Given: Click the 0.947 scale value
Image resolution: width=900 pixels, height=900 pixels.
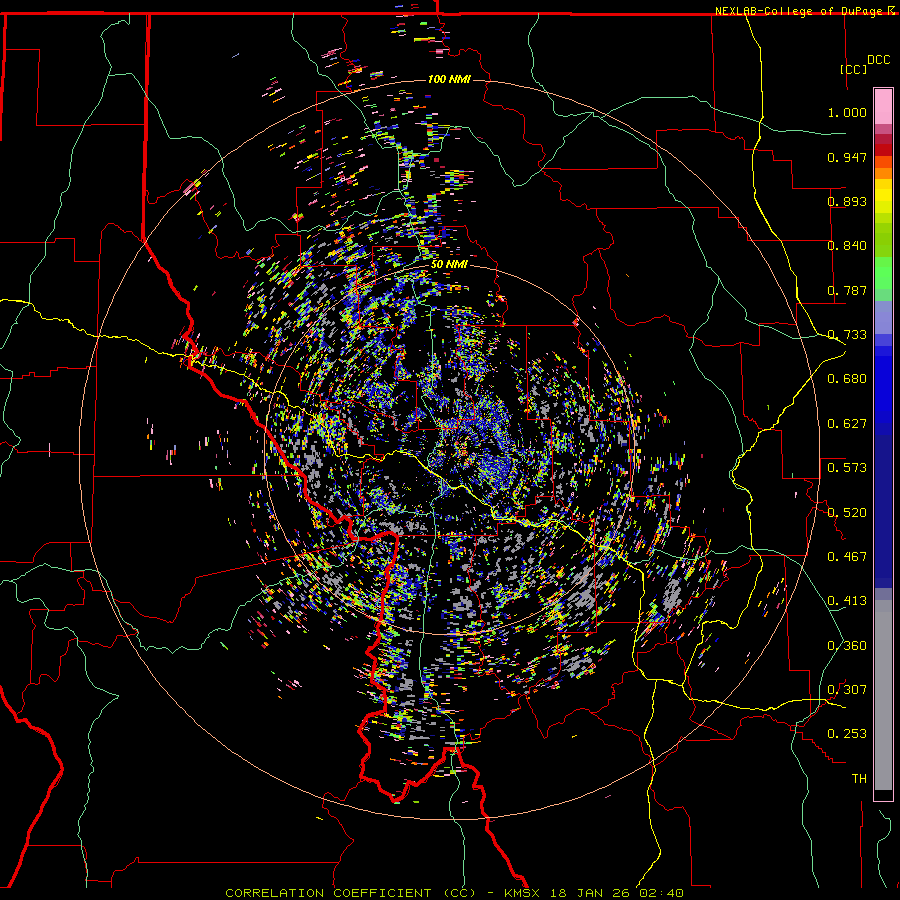Looking at the screenshot, I should click(x=847, y=157).
